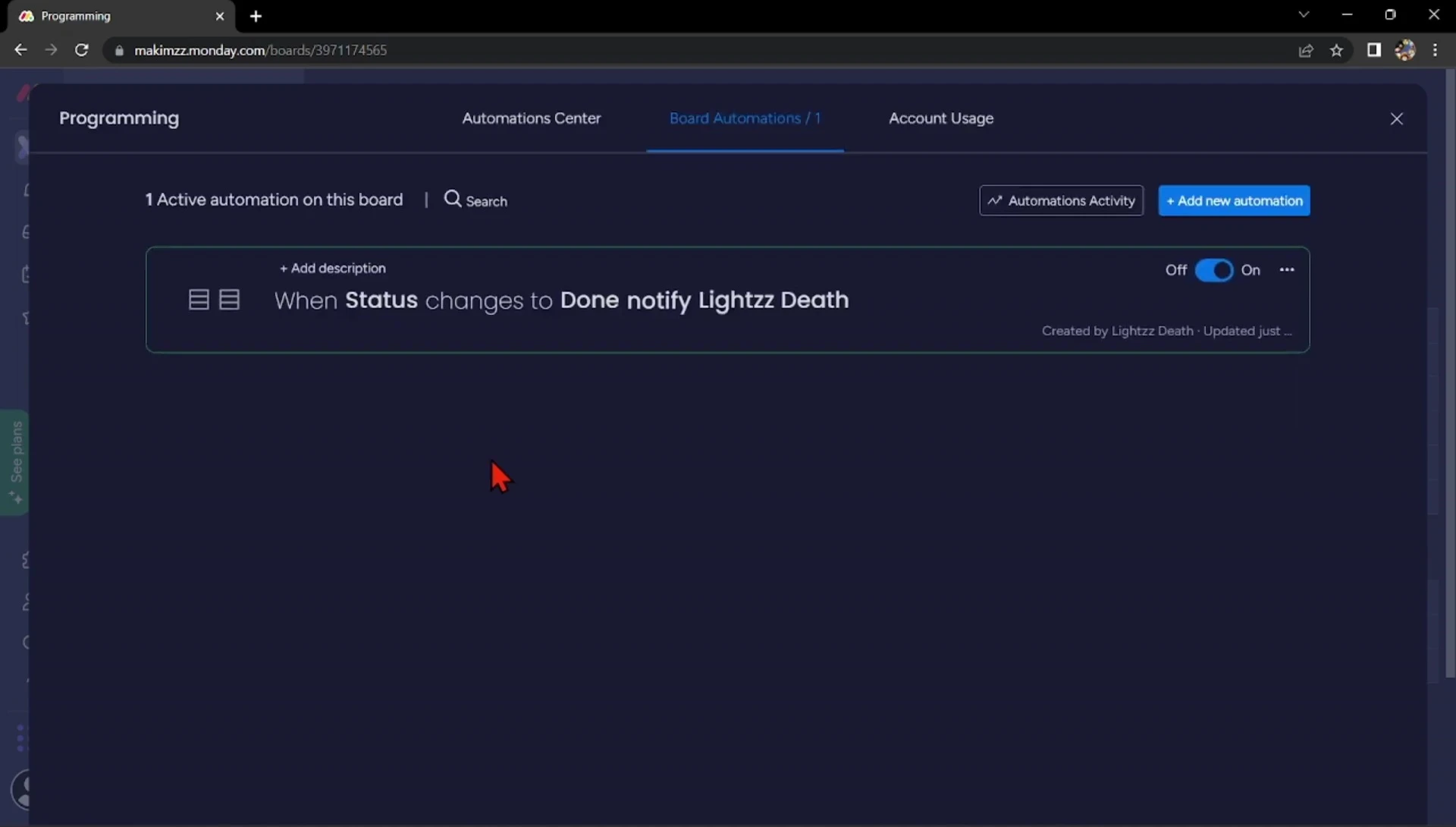Open the Account Usage tab

(x=940, y=118)
